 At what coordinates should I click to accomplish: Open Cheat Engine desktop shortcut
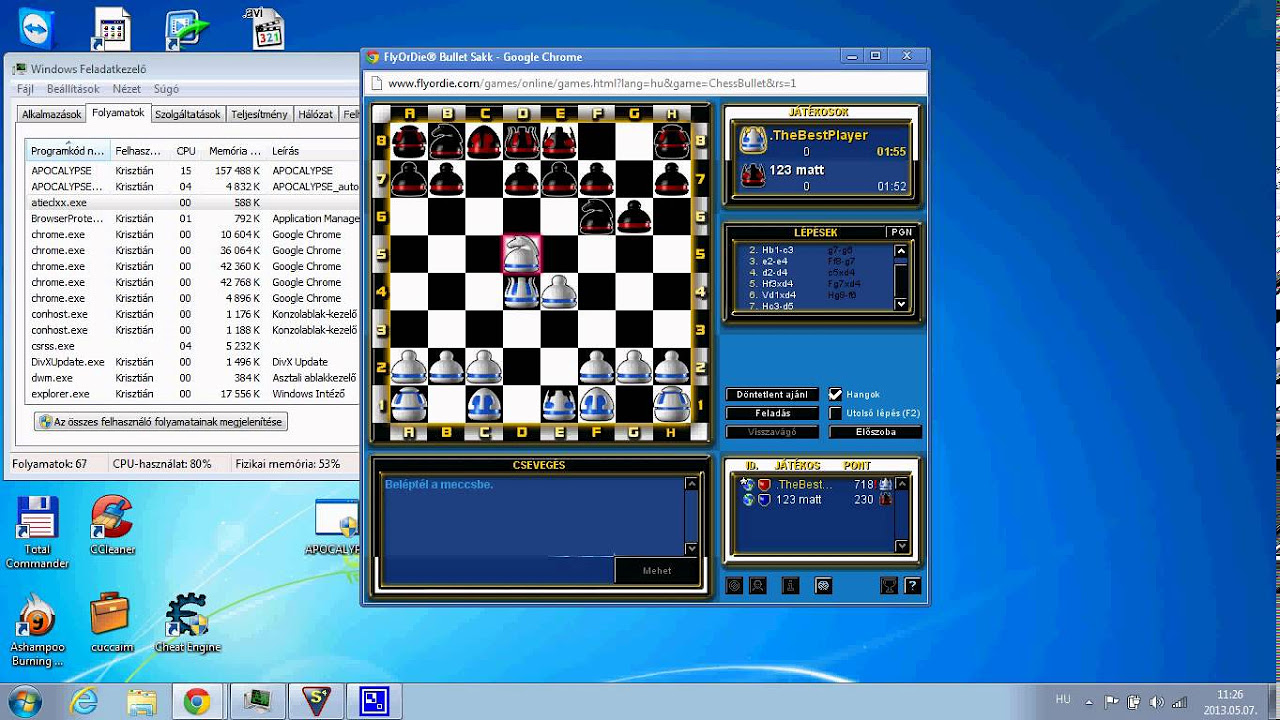pyautogui.click(x=187, y=622)
